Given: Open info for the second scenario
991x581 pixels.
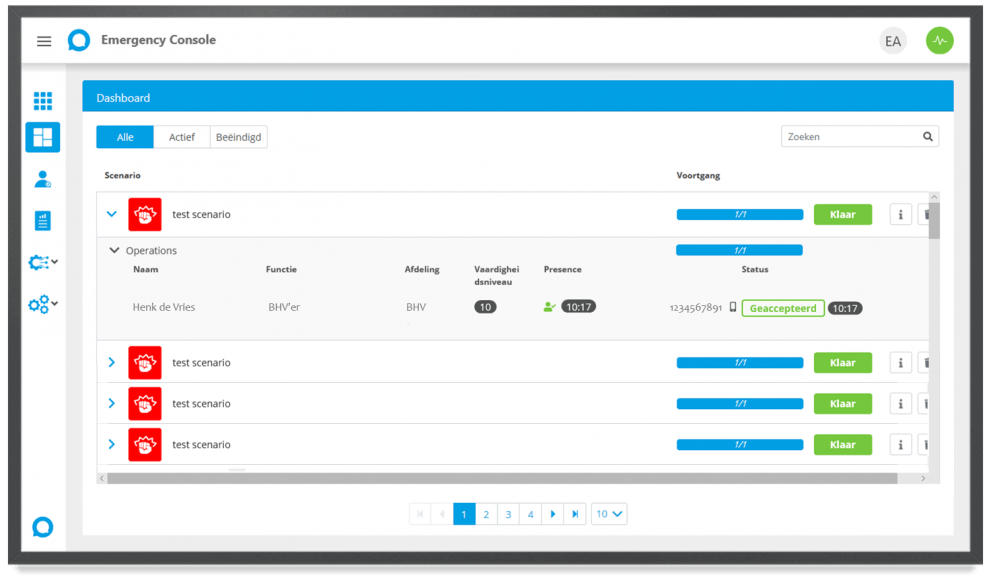Looking at the screenshot, I should (x=901, y=362).
